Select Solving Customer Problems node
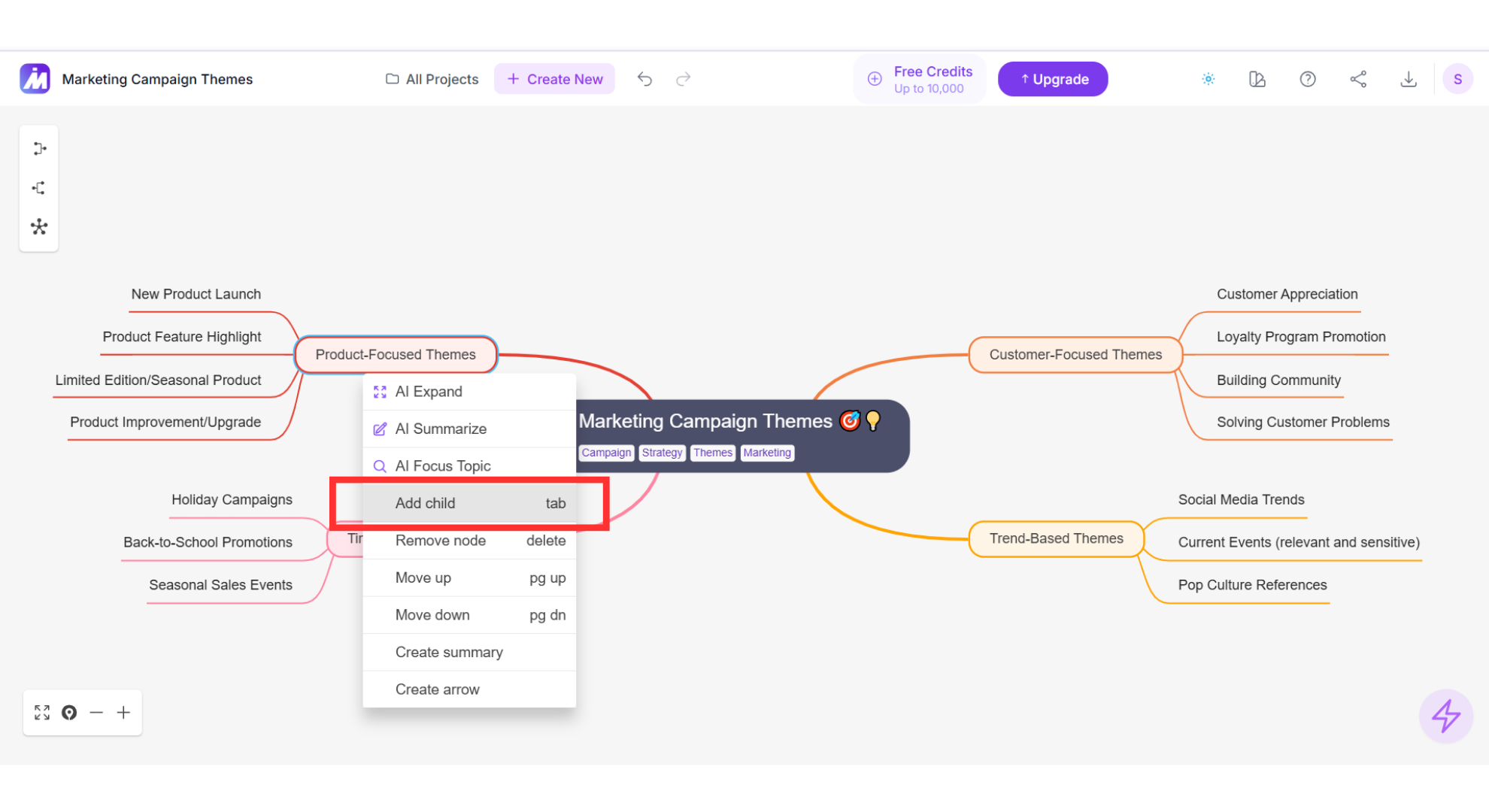Viewport: 1489px width, 812px height. click(x=1302, y=422)
